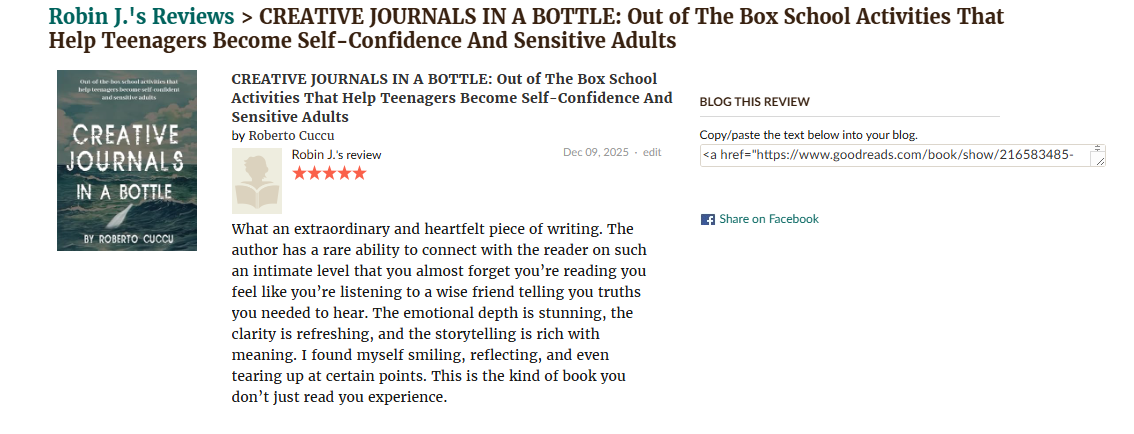Click the second star in the rating
The height and width of the screenshot is (434, 1134).
tap(315, 173)
